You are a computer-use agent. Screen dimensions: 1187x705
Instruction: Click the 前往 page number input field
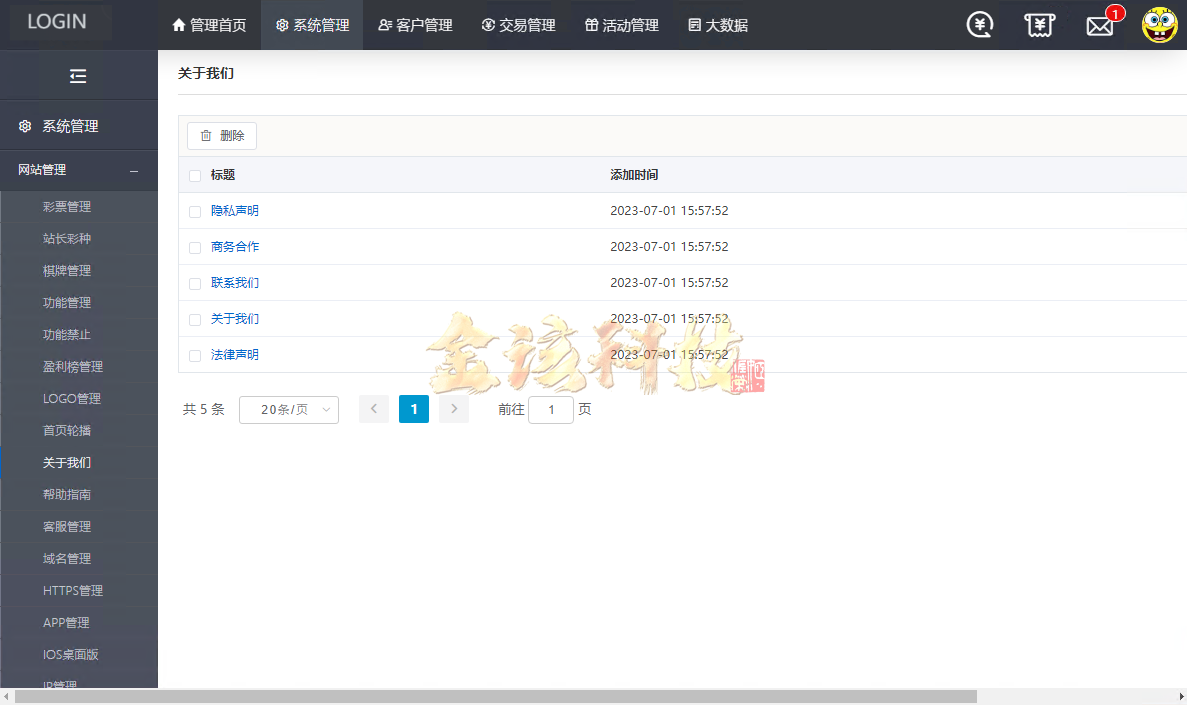pyautogui.click(x=551, y=410)
